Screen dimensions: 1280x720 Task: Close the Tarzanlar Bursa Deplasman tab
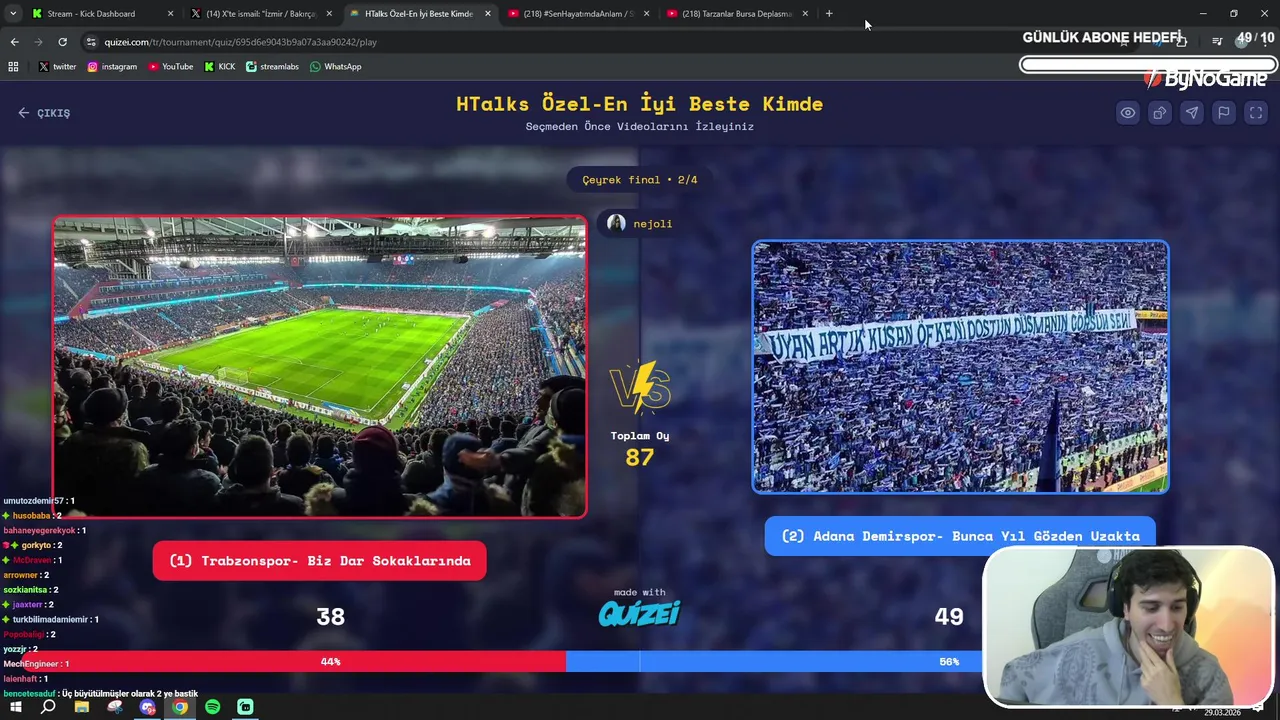pos(805,14)
